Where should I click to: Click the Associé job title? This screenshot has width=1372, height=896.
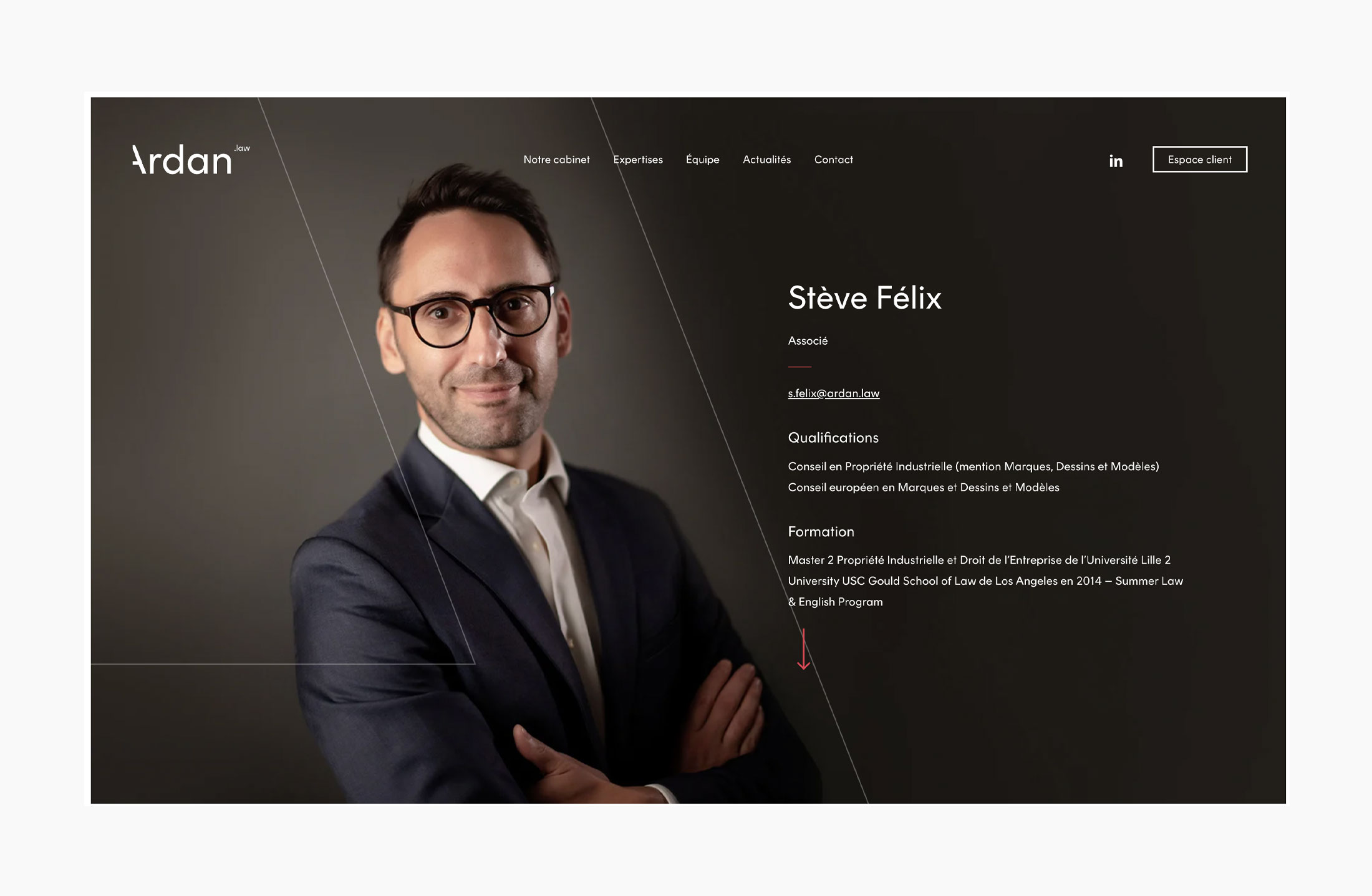(x=808, y=340)
